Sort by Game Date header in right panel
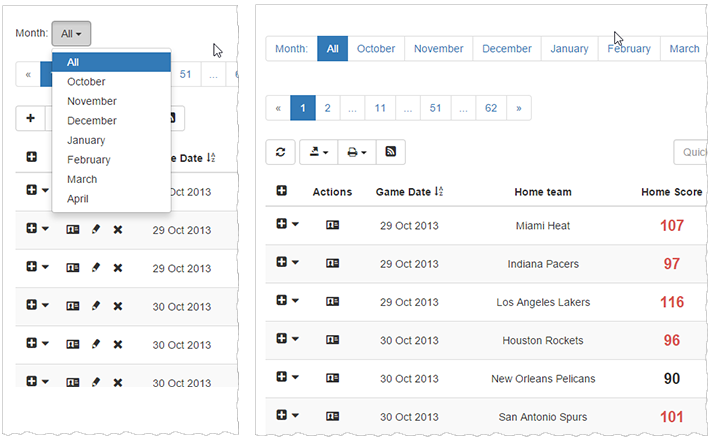Viewport: 710px width, 441px height. pos(409,192)
